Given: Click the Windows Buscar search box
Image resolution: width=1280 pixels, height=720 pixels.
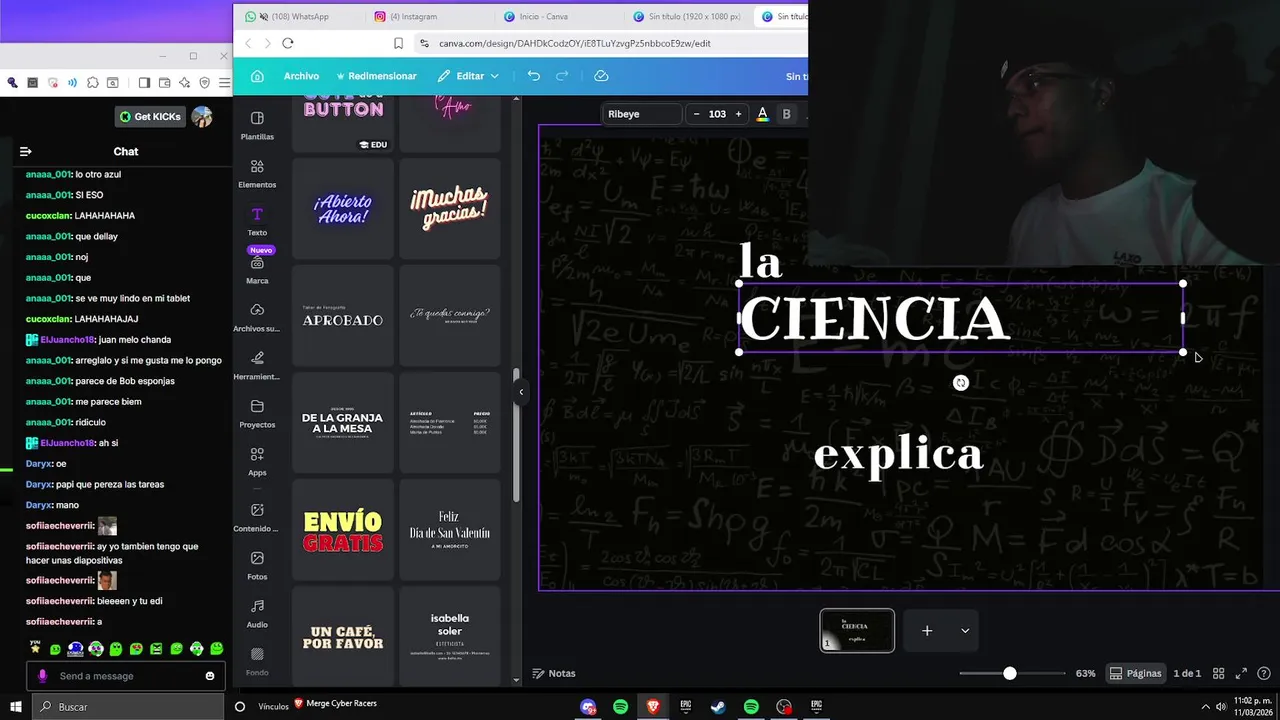Looking at the screenshot, I should point(130,707).
